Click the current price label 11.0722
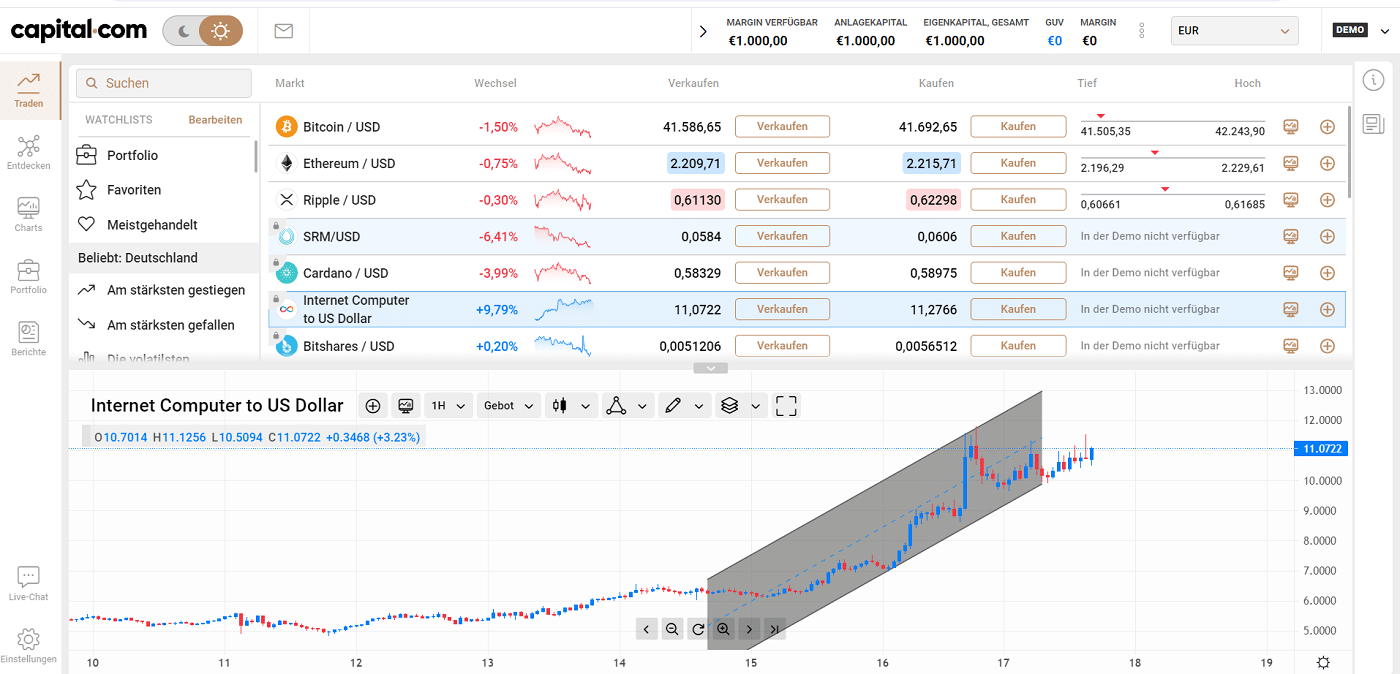Screen dimensions: 1400x674 (1322, 449)
